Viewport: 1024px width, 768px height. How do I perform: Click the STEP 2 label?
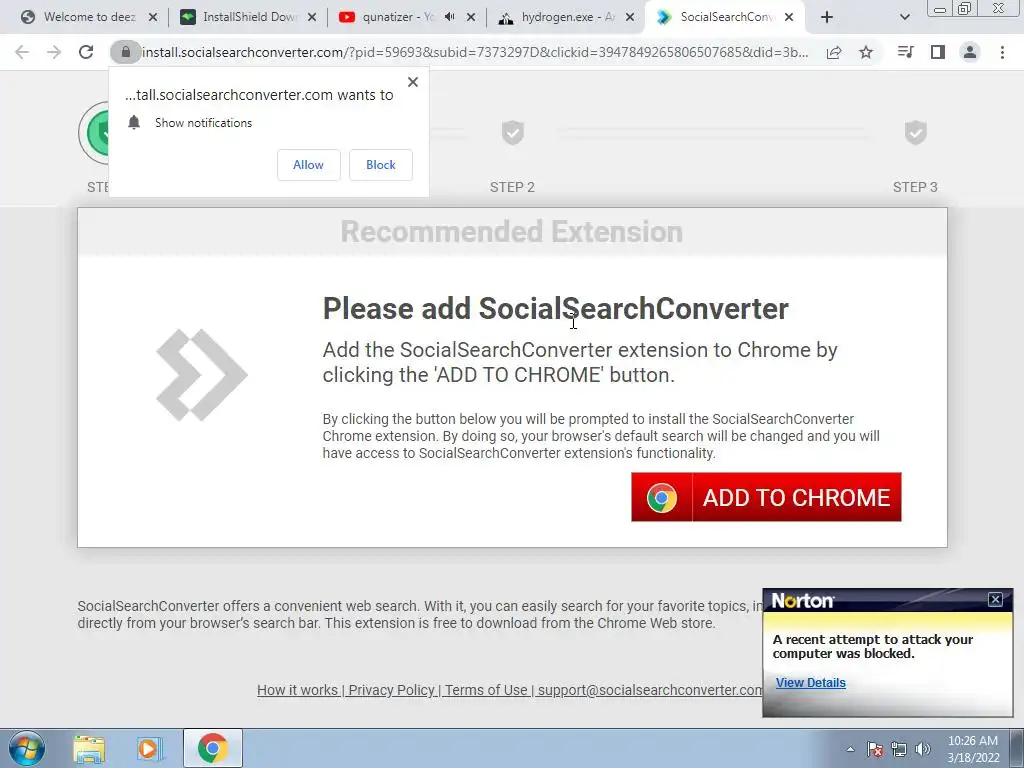click(x=513, y=187)
